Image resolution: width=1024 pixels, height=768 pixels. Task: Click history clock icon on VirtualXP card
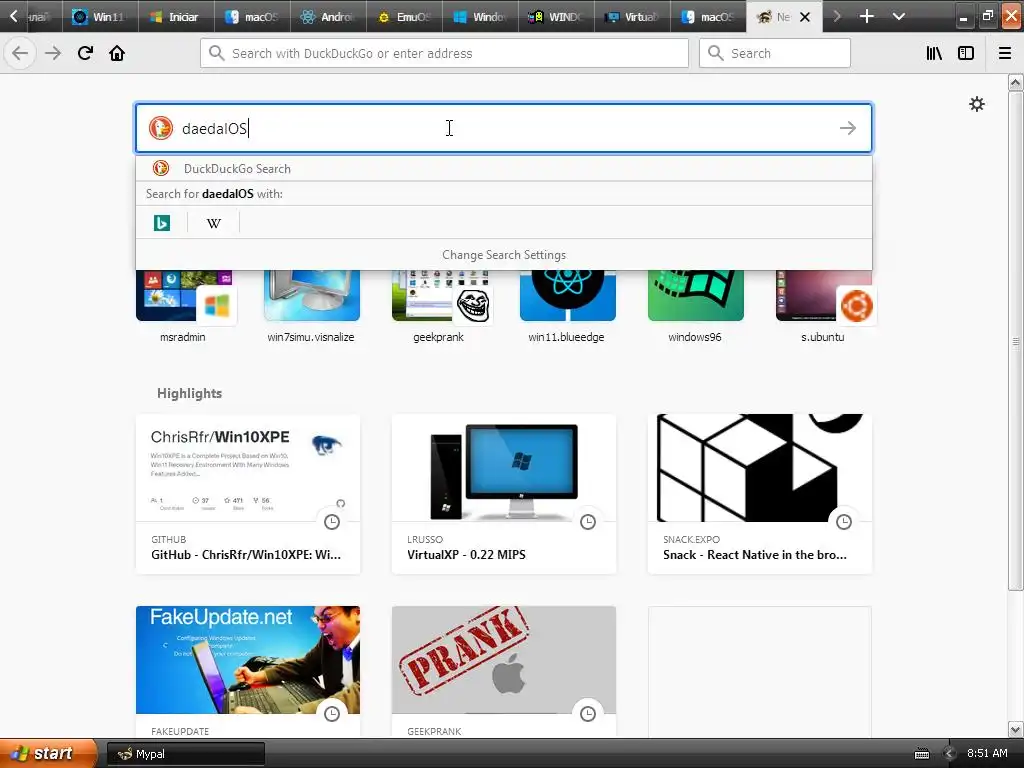(588, 522)
